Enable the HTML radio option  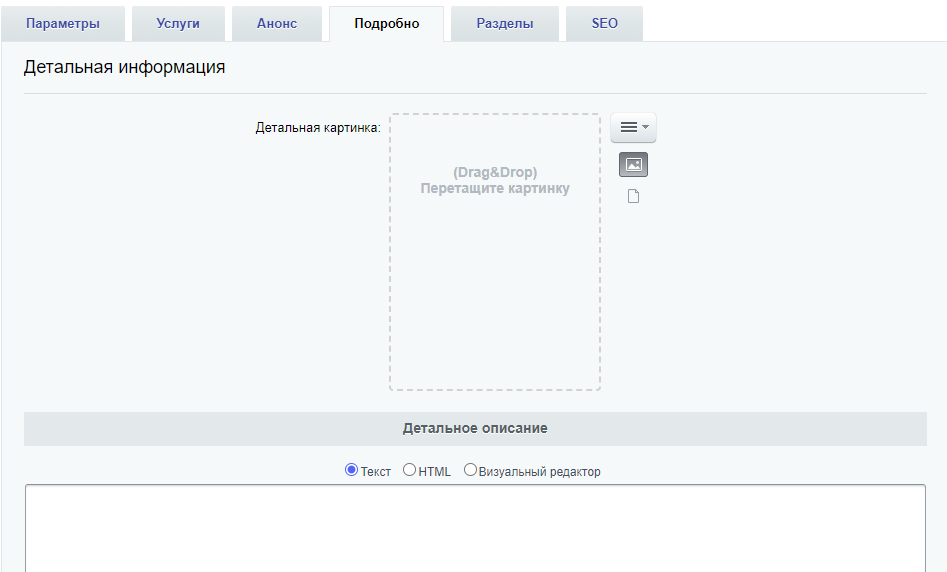click(409, 469)
